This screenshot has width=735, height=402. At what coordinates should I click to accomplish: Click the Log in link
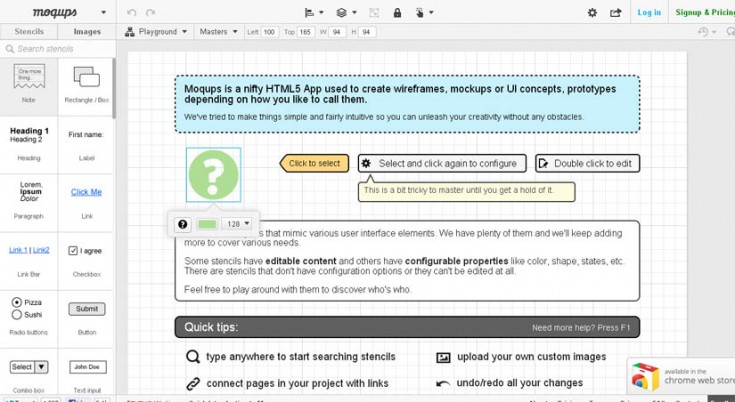point(649,13)
